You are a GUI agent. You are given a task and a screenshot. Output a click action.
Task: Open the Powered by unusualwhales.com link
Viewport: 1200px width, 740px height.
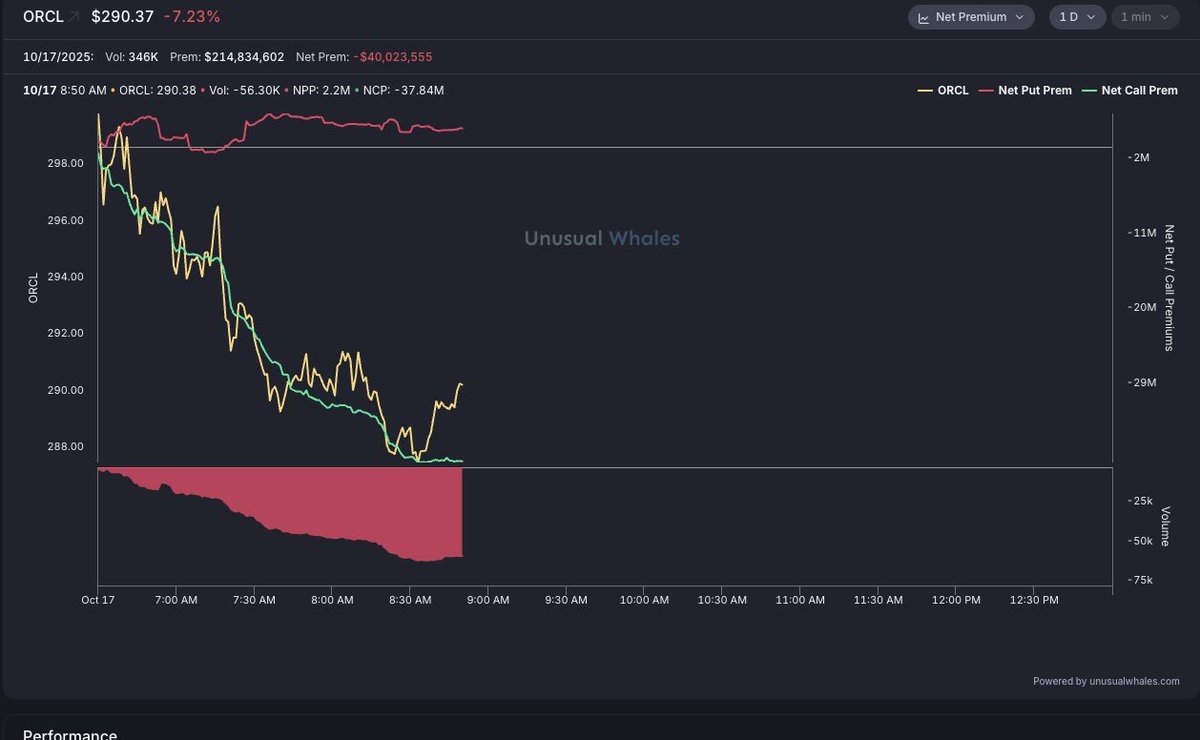(1106, 681)
